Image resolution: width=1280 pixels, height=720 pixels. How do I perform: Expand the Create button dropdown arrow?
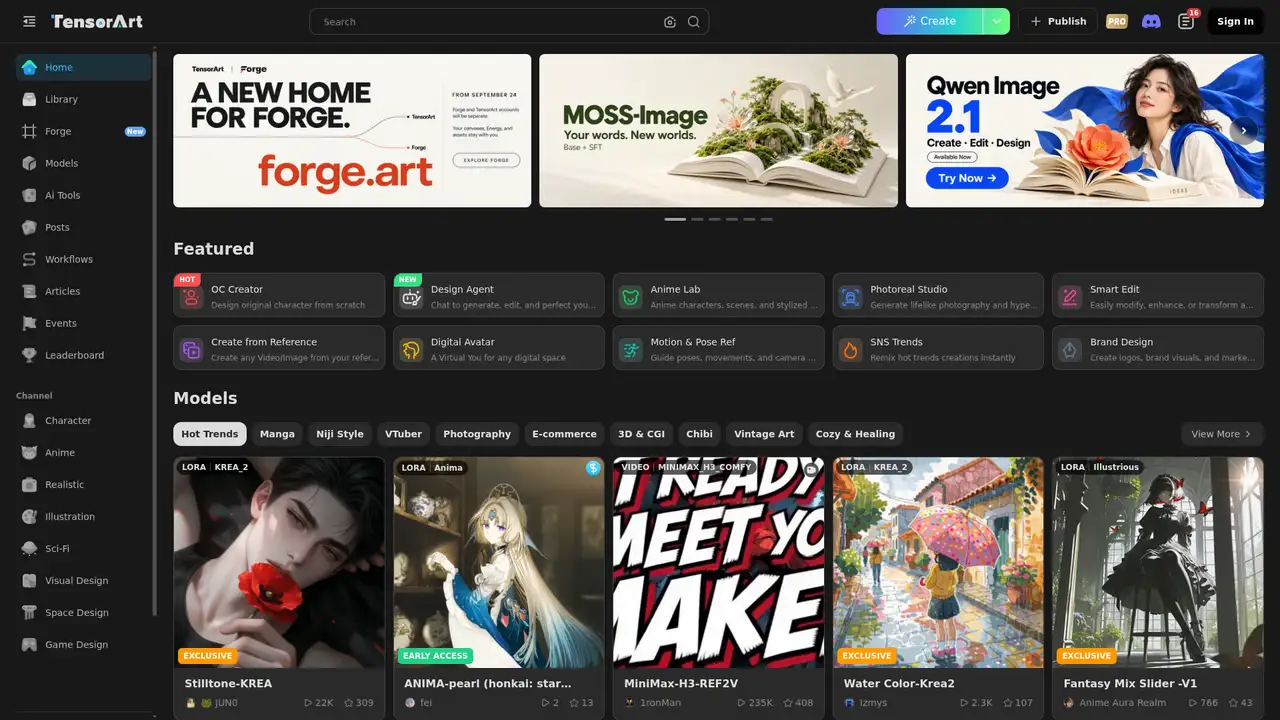996,21
